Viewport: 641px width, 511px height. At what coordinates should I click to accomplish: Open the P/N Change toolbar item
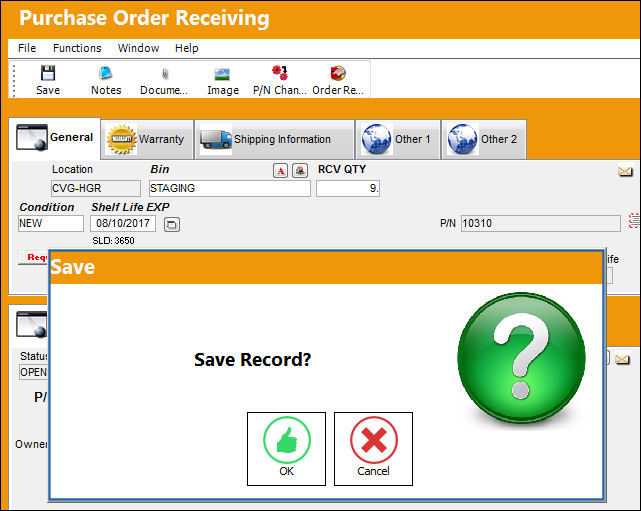pos(280,81)
